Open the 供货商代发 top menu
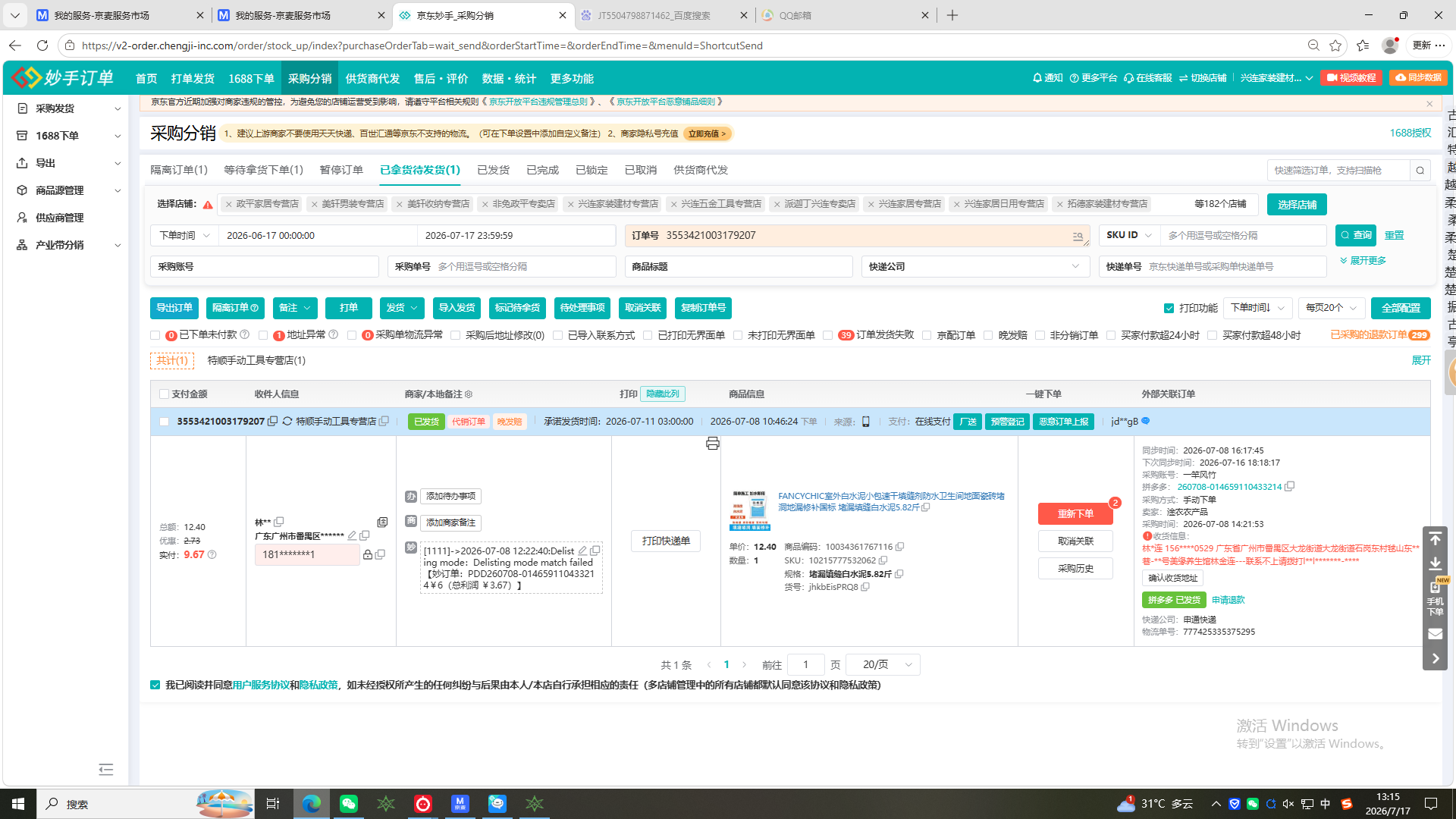Viewport: 1456px width, 819px height. point(372,79)
